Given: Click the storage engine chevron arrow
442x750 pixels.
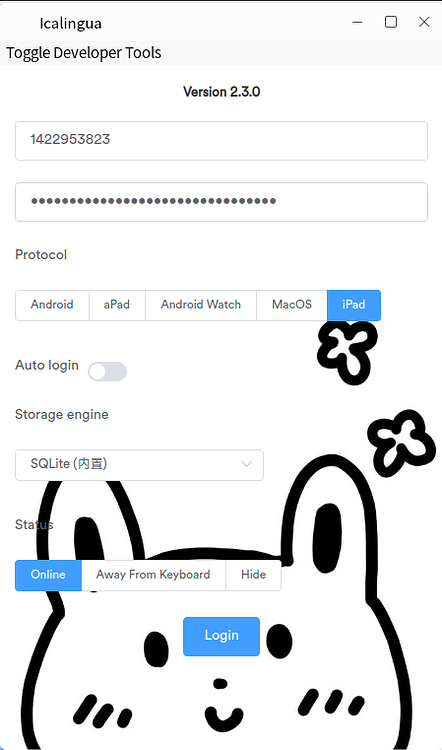Looking at the screenshot, I should [x=246, y=464].
